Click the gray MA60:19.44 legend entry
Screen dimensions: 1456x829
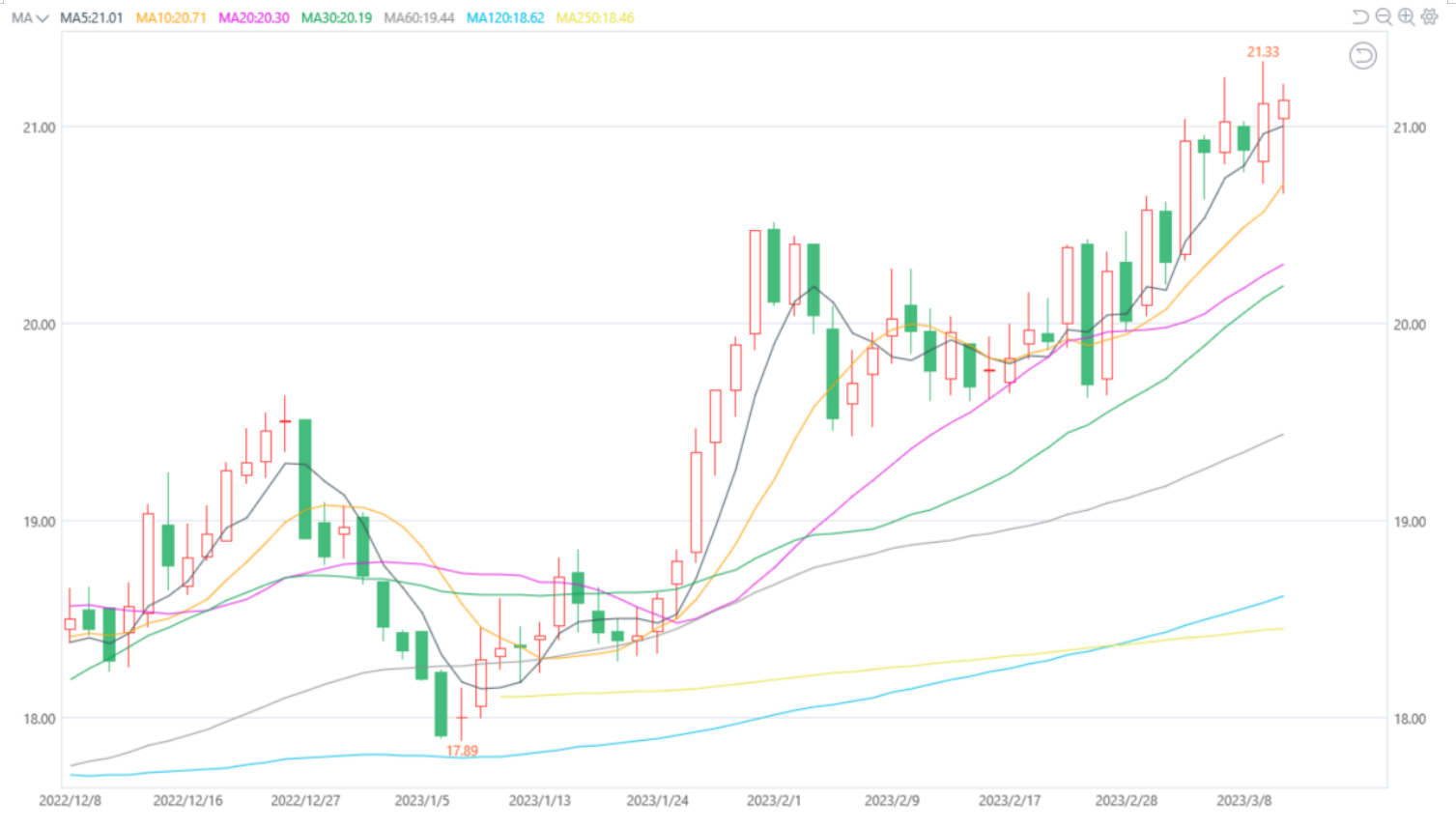point(419,17)
